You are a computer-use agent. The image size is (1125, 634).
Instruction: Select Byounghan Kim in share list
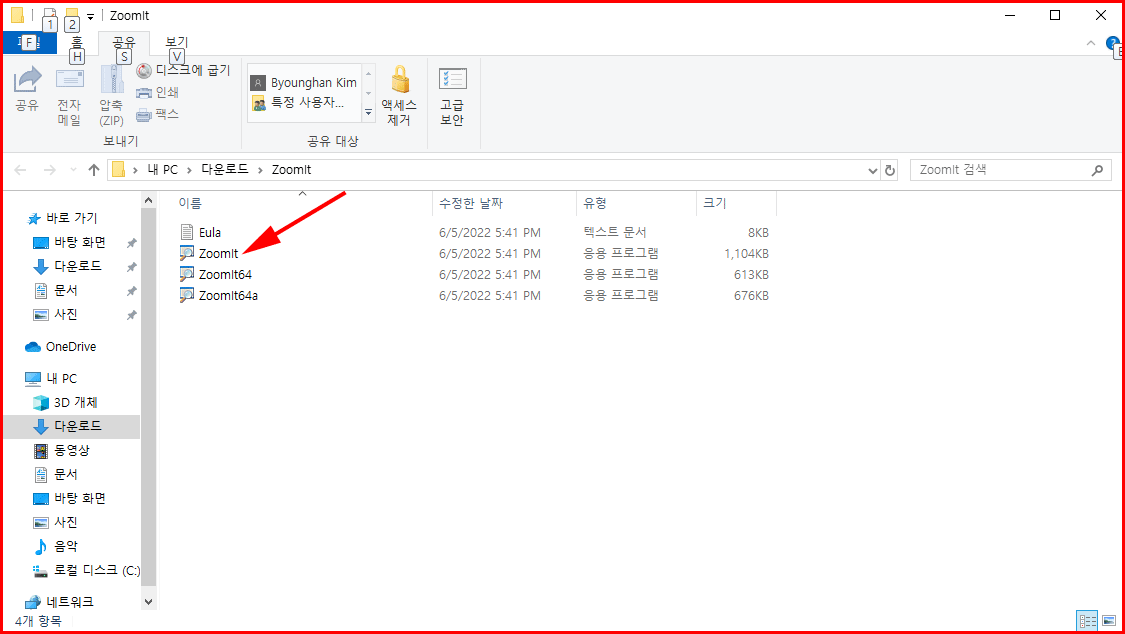[x=303, y=82]
